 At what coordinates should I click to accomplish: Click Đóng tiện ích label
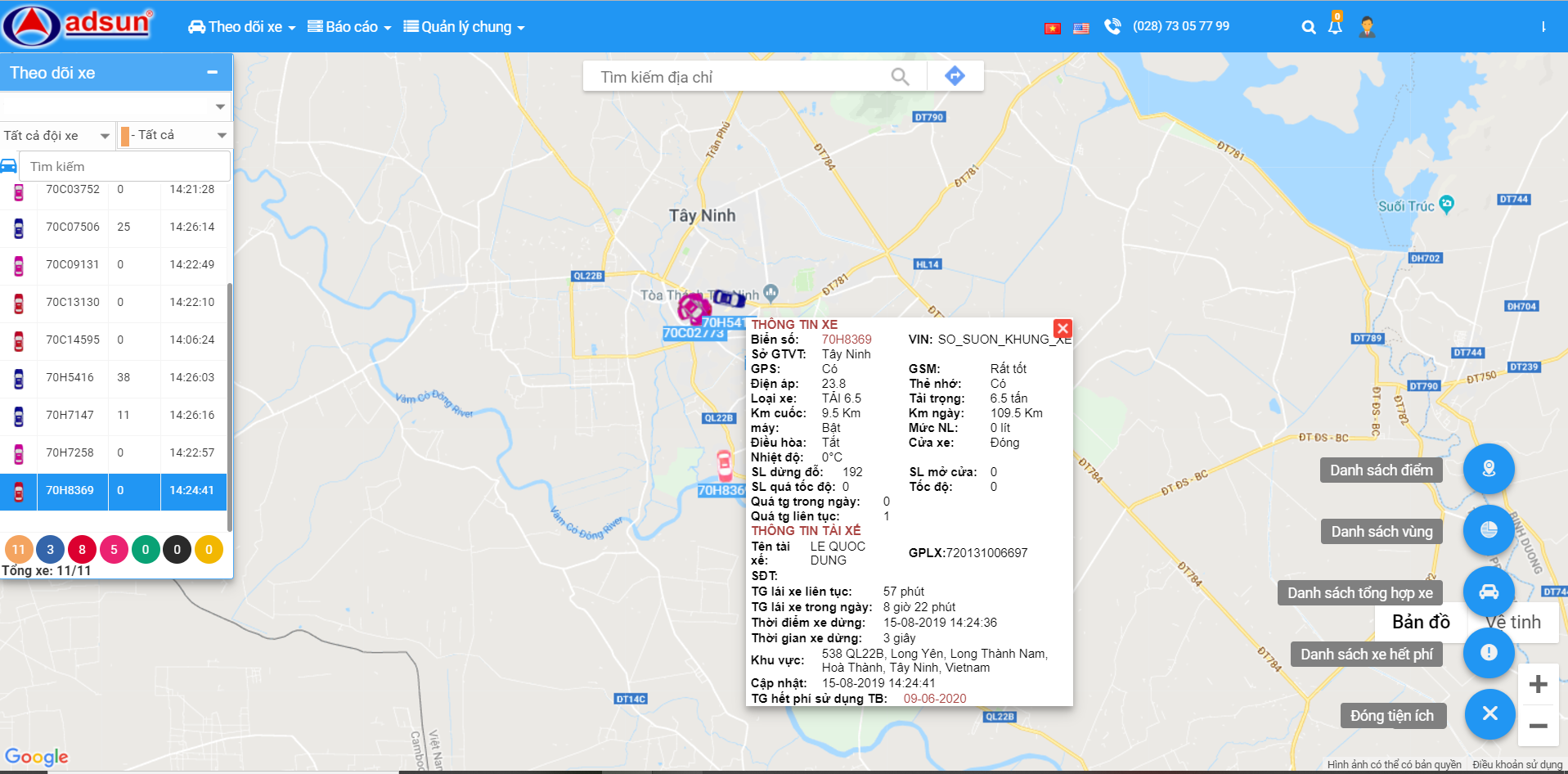1392,716
